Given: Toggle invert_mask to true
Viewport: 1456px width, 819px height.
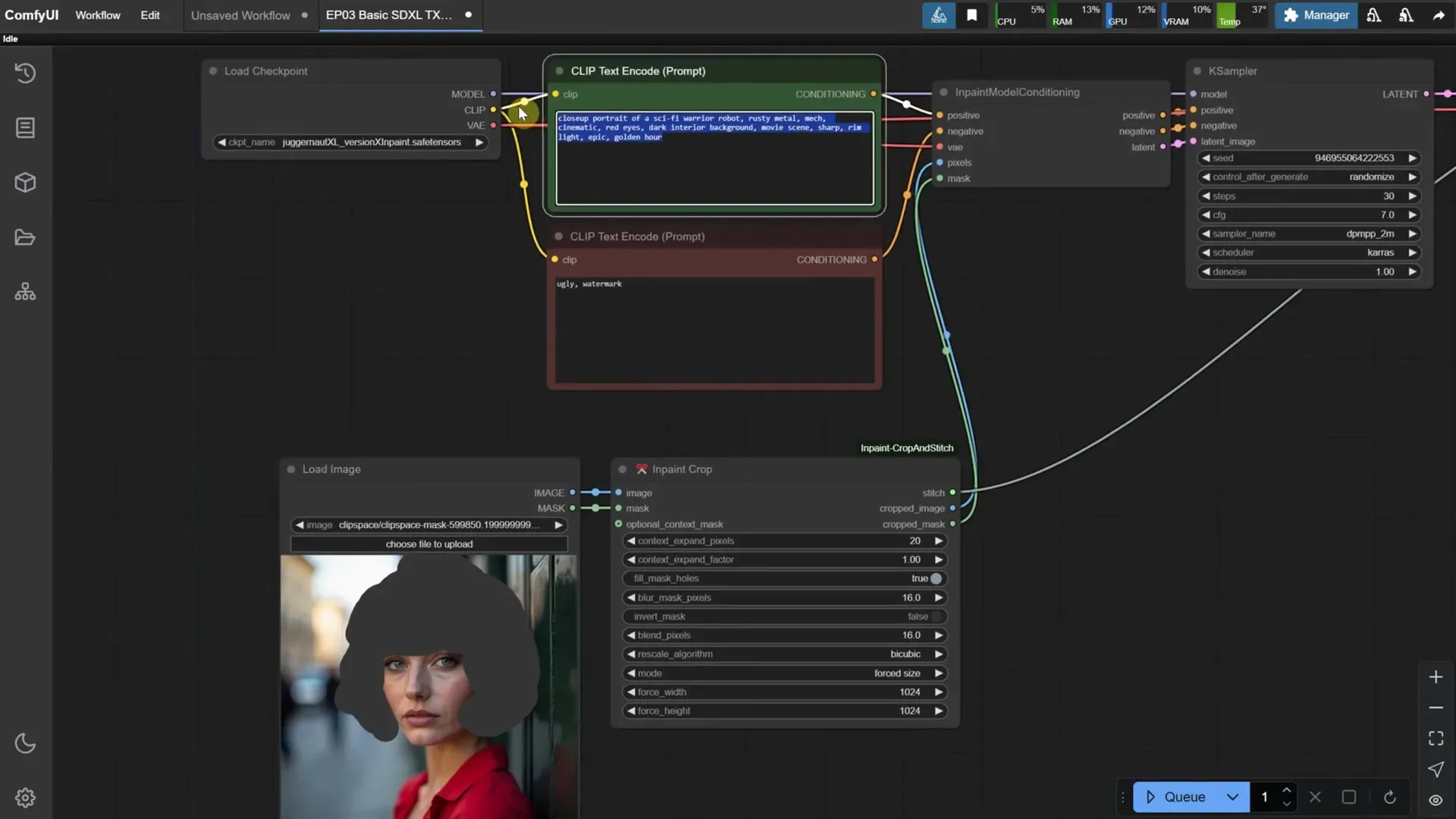Looking at the screenshot, I should point(937,617).
